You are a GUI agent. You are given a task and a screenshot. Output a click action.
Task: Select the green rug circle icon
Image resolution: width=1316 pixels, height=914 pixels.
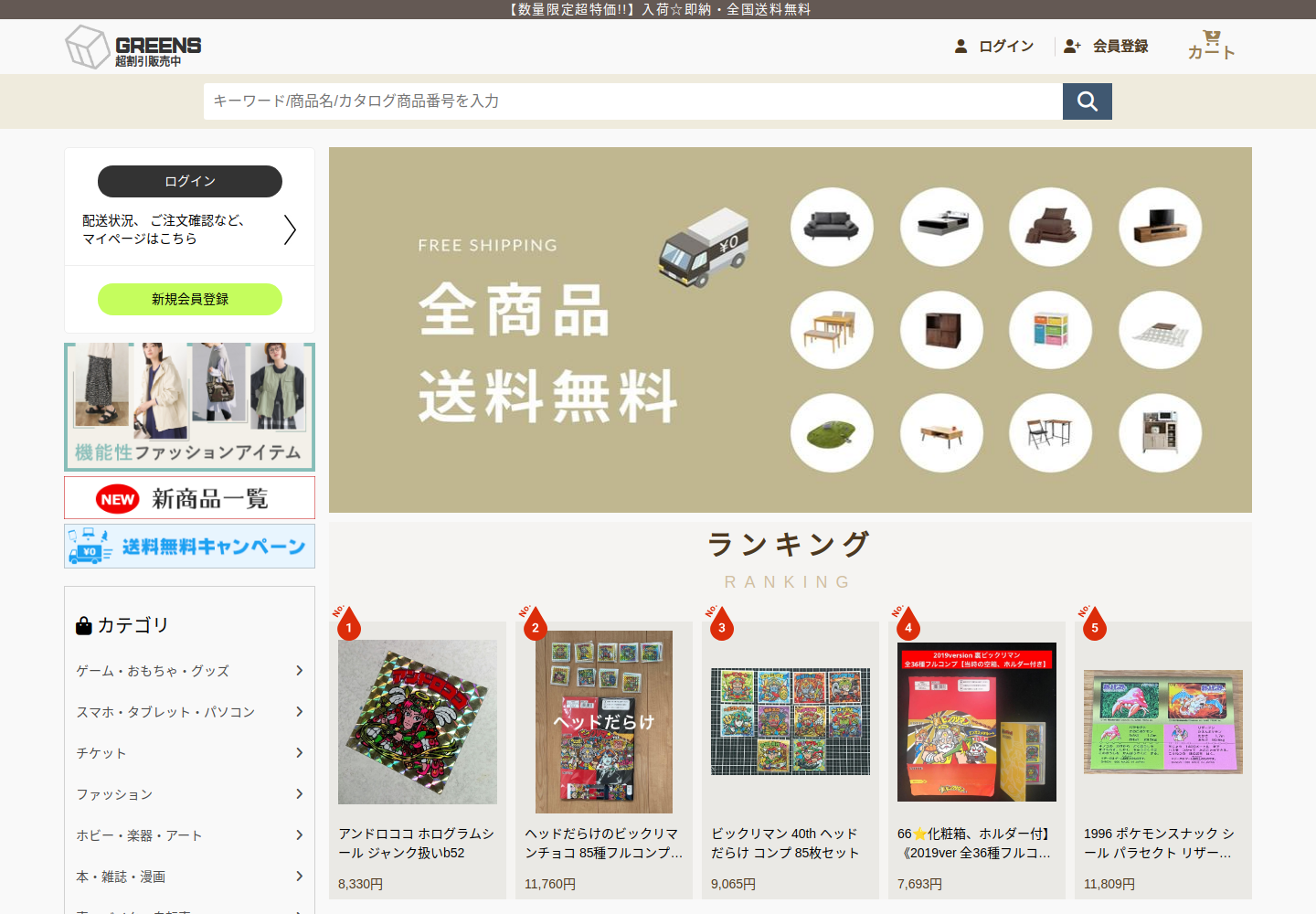coord(832,433)
